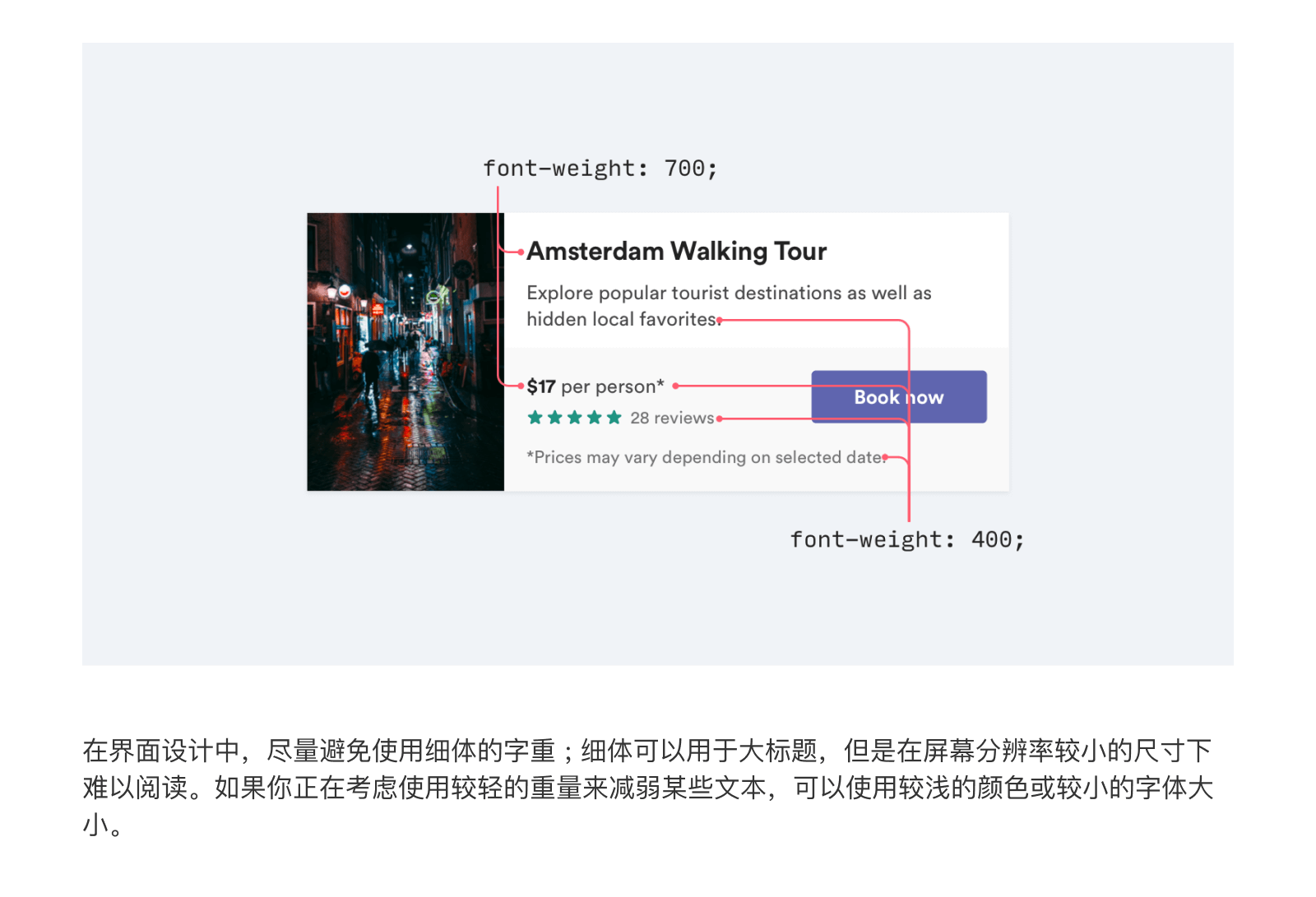Screen dimensions: 1316x897
Task: Select the first green rating star
Action: click(535, 418)
